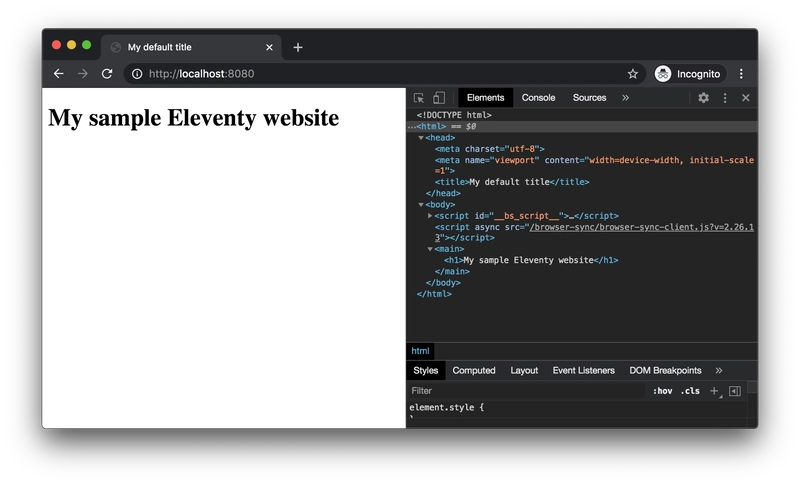Reload the localhost page
The height and width of the screenshot is (484, 800).
(107, 74)
